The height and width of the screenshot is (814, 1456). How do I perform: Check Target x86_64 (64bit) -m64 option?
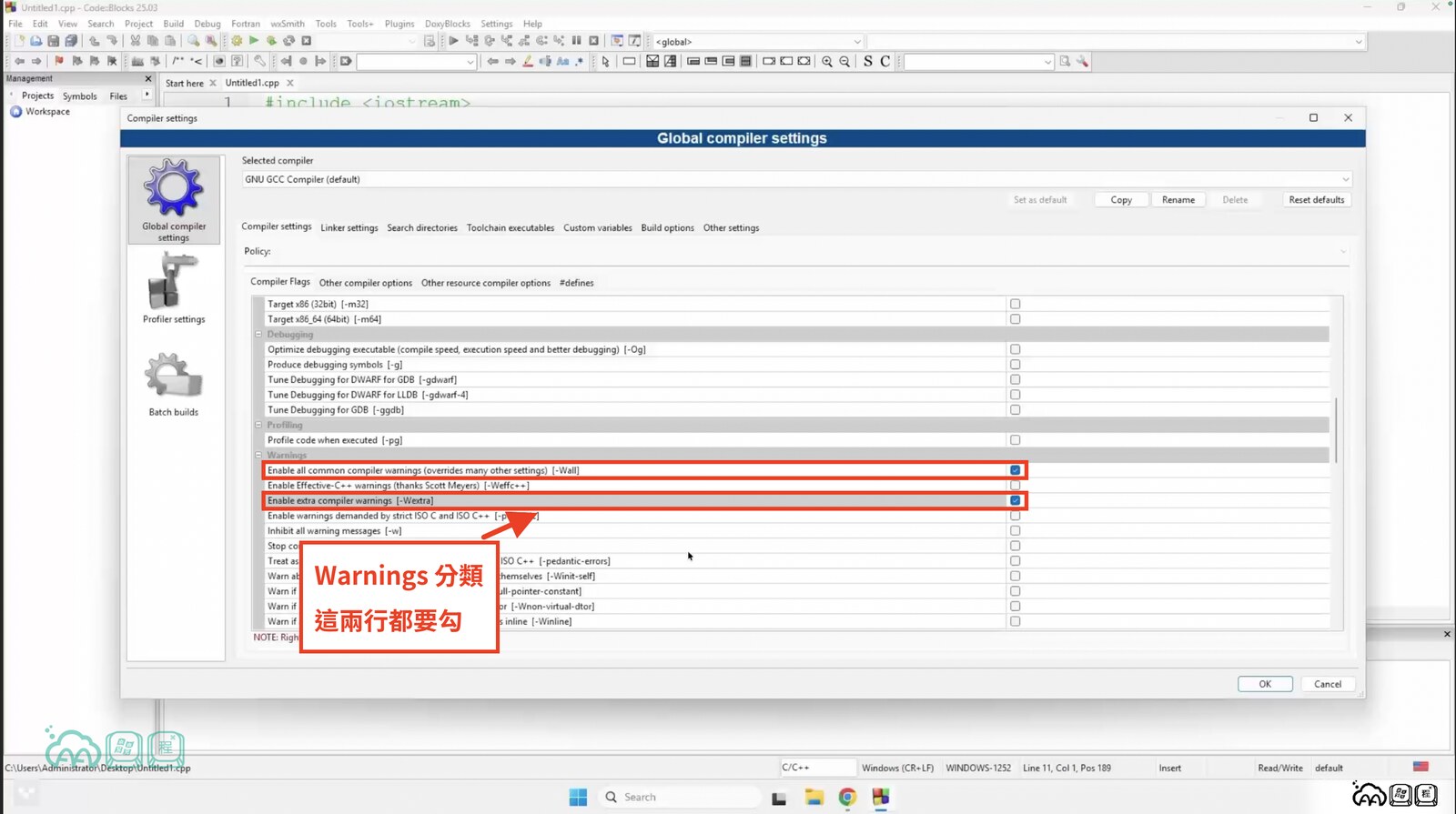pyautogui.click(x=1015, y=319)
